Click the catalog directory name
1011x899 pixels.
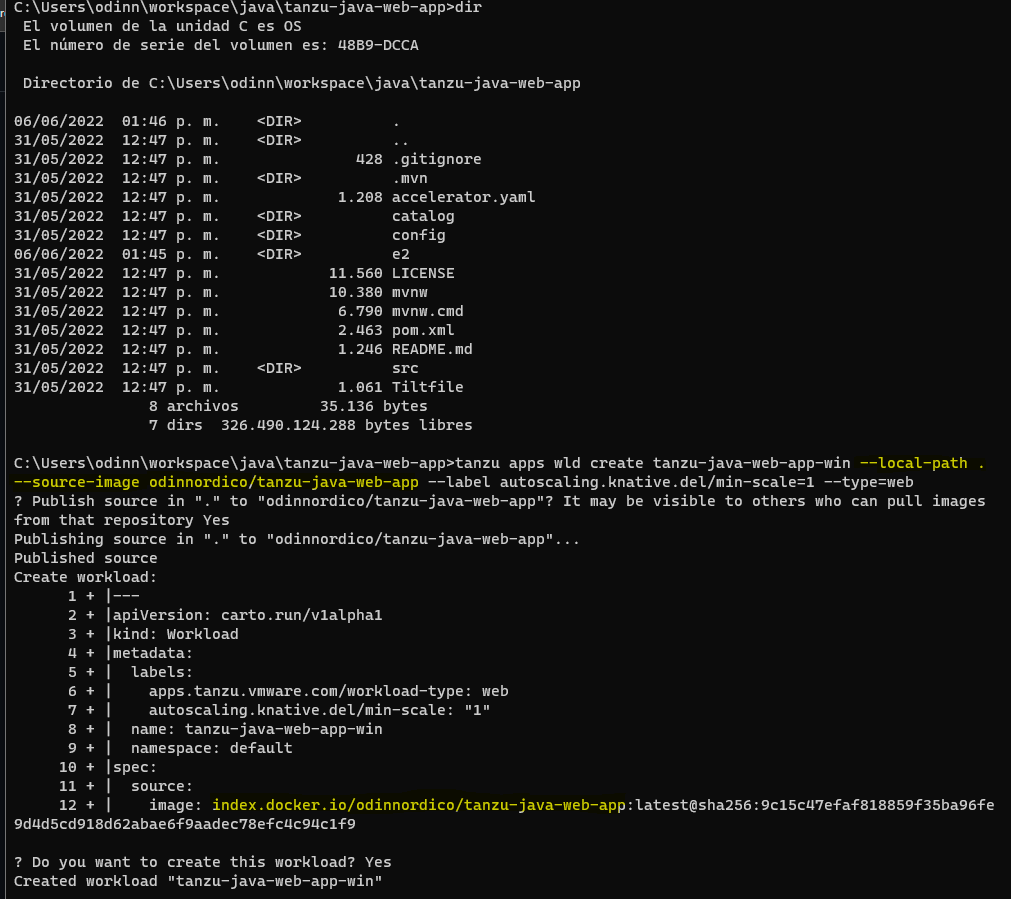click(x=423, y=216)
